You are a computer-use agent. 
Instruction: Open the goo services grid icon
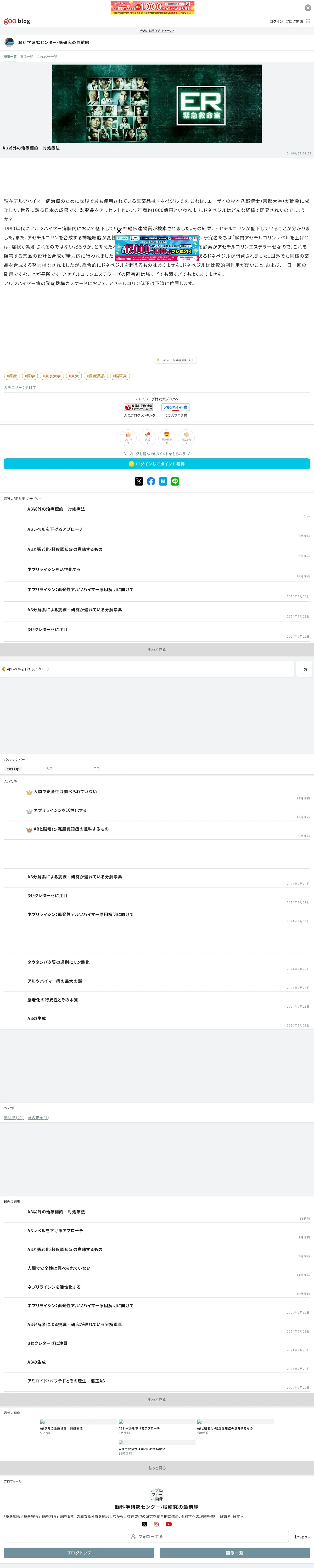(308, 21)
